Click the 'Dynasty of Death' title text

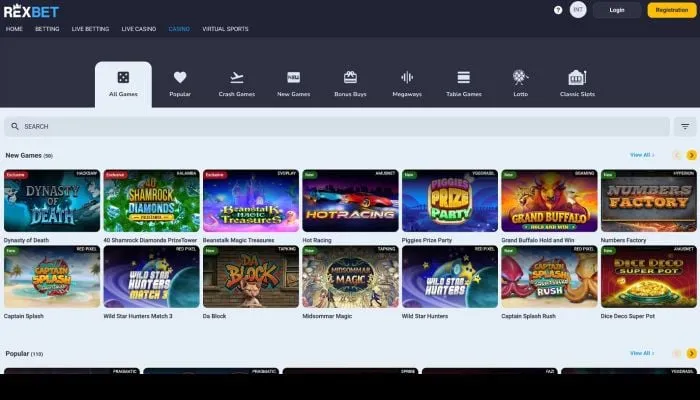coord(26,240)
